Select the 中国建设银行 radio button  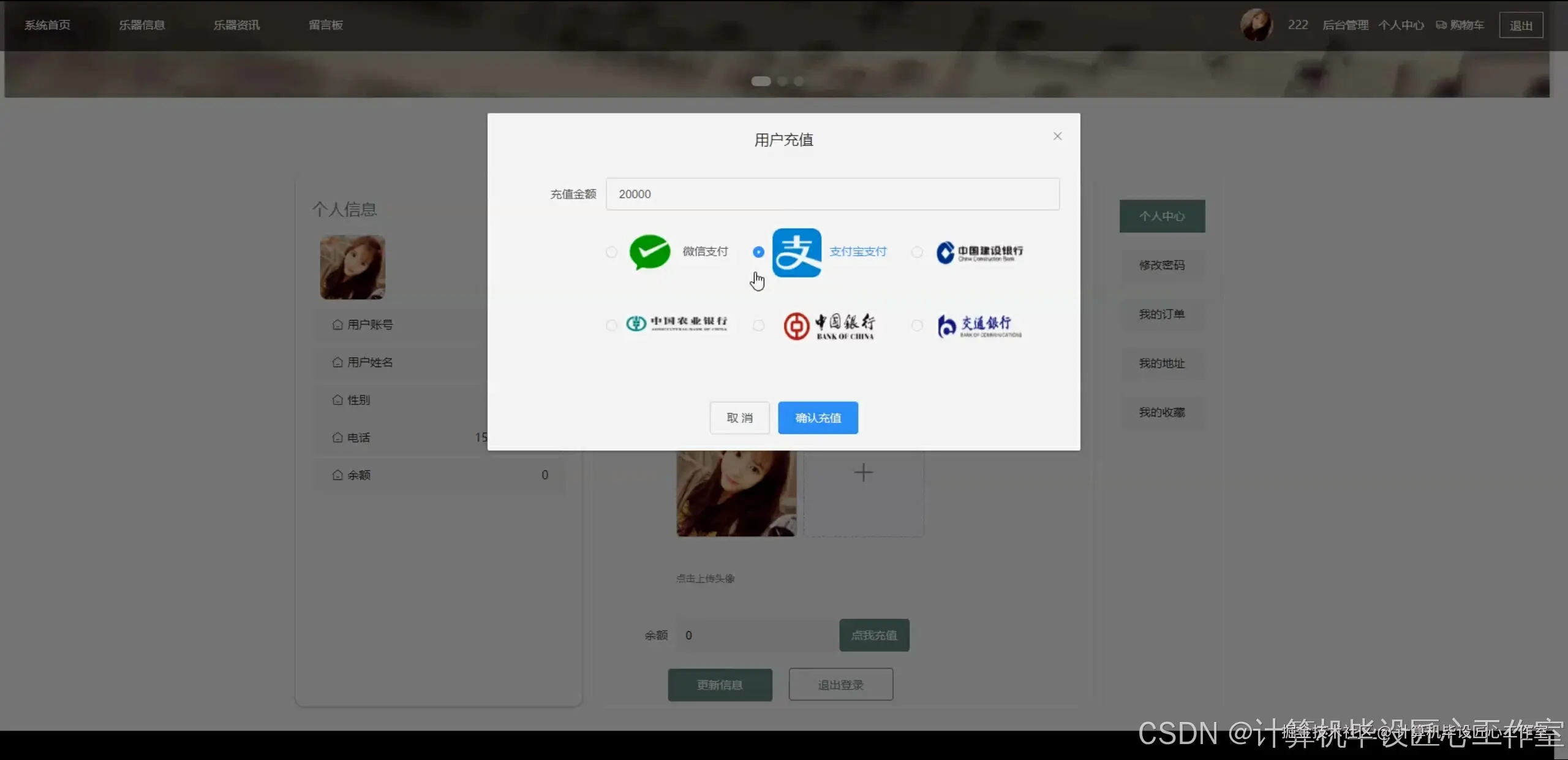click(x=917, y=252)
